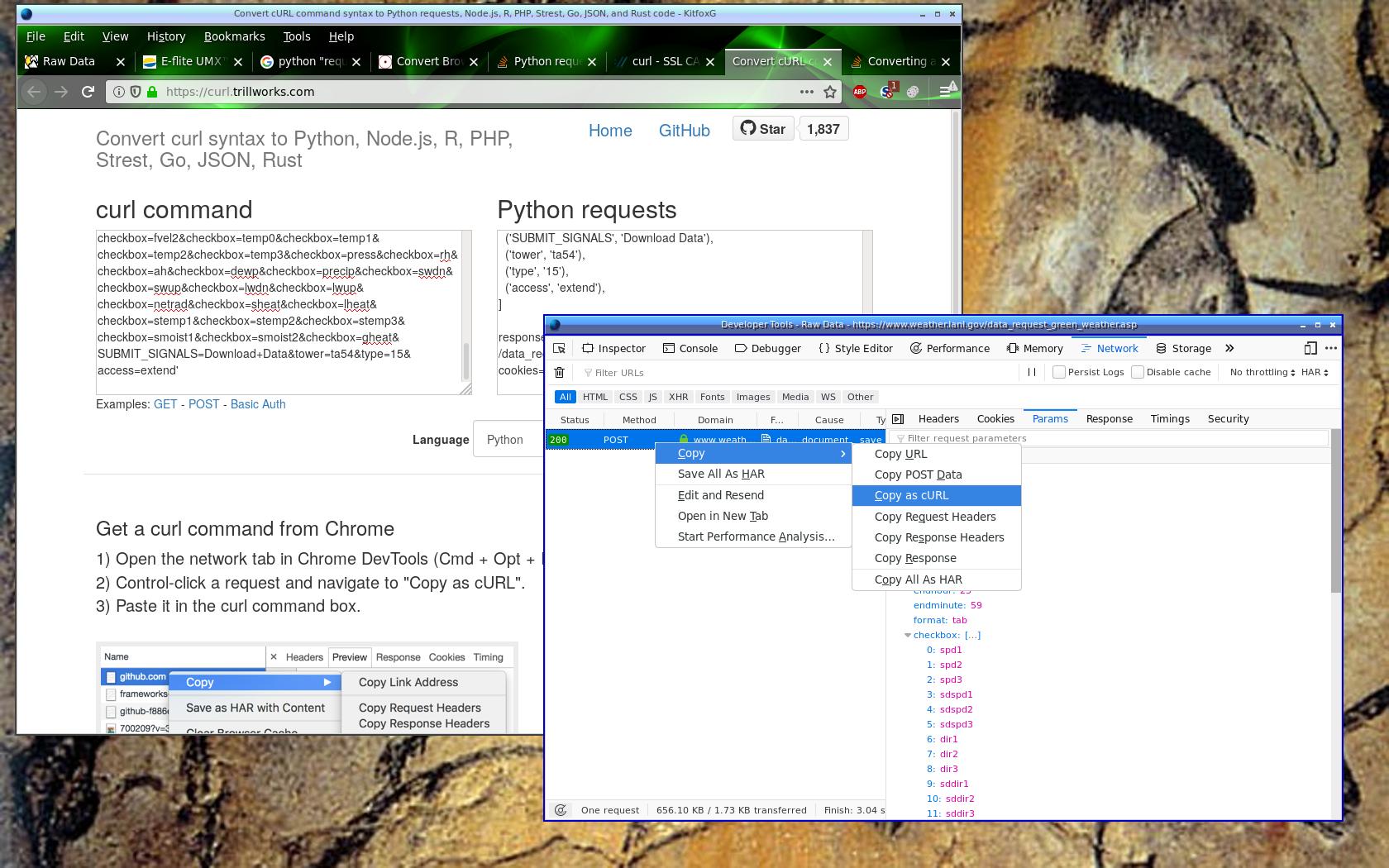
Task: Choose Edit and Resend
Action: point(754,495)
